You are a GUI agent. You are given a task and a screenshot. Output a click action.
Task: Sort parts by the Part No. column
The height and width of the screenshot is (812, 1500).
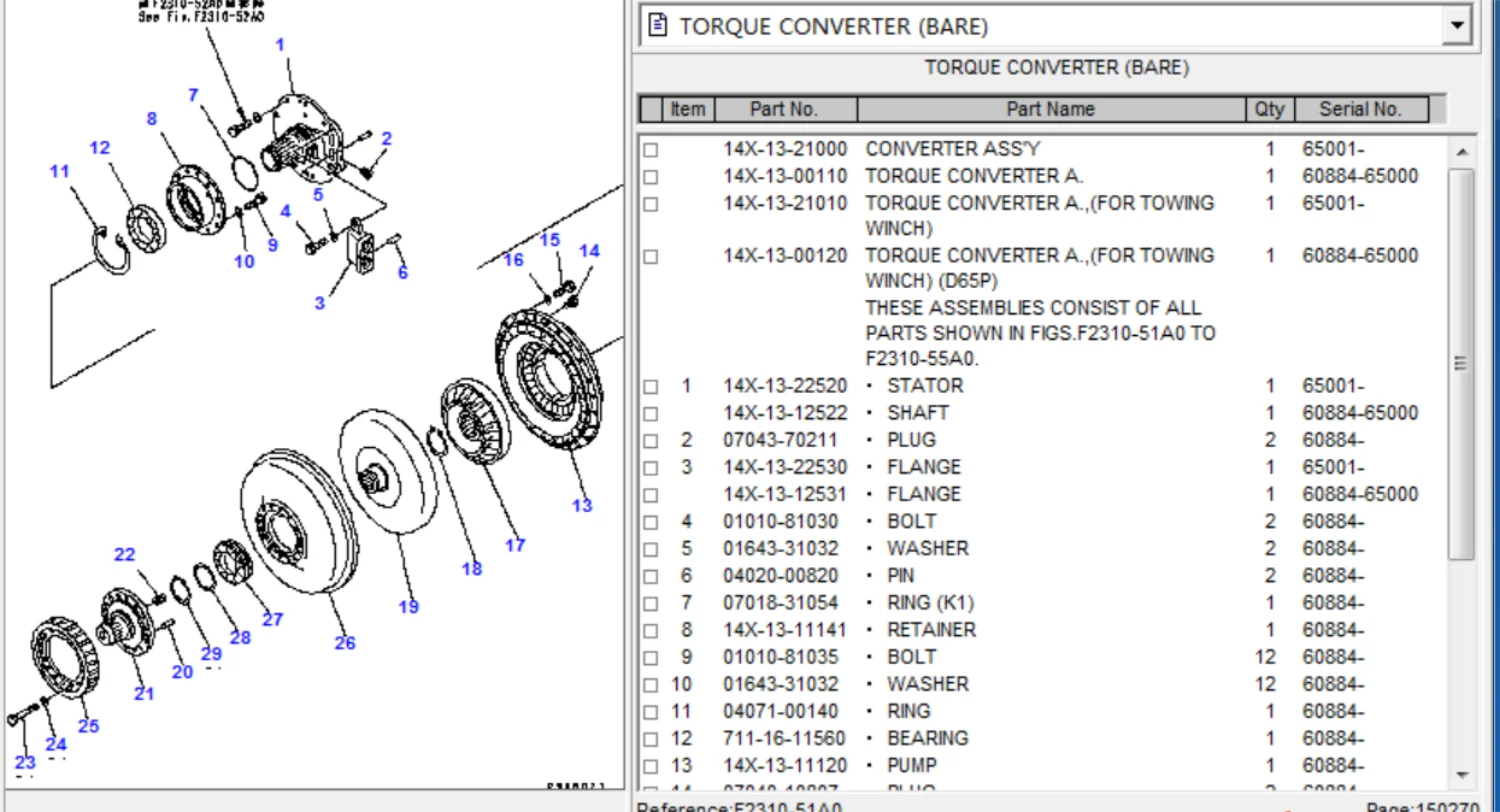click(786, 109)
